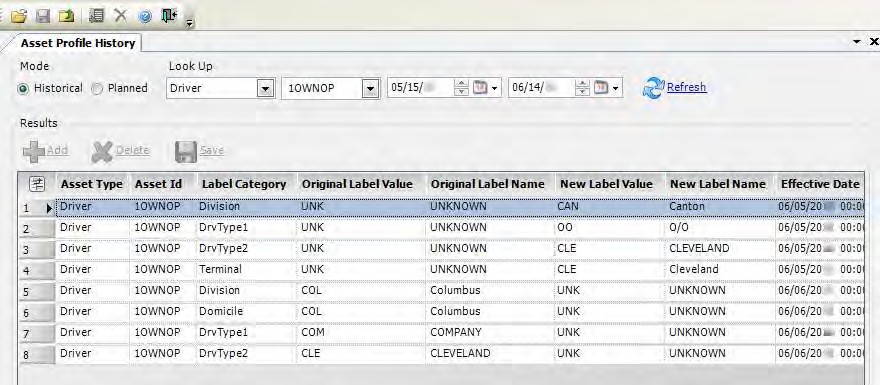The width and height of the screenshot is (880, 385).
Task: Click the blue help question mark icon
Action: coord(145,16)
